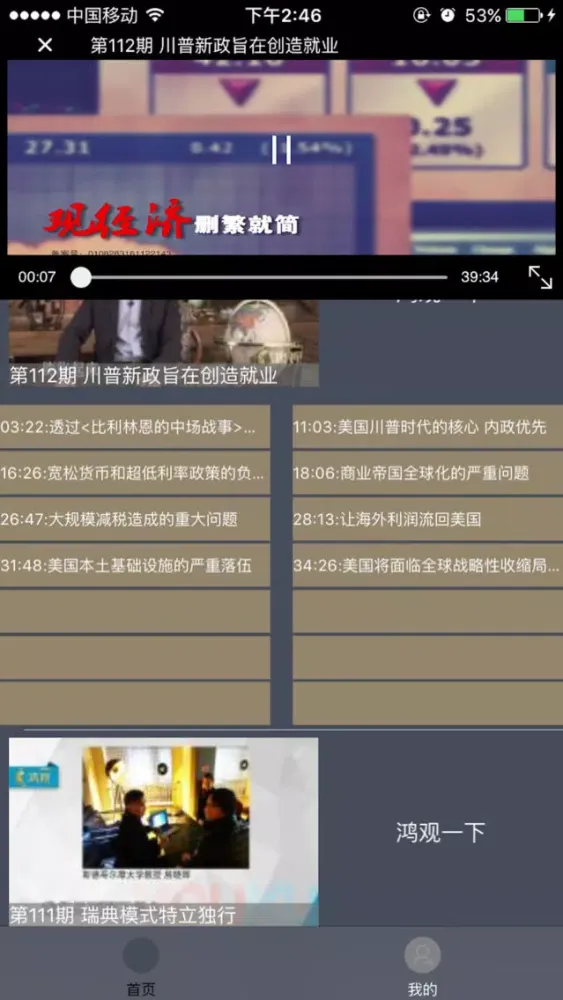Tap the alarm clock icon in status bar
The height and width of the screenshot is (1000, 563).
point(448,15)
